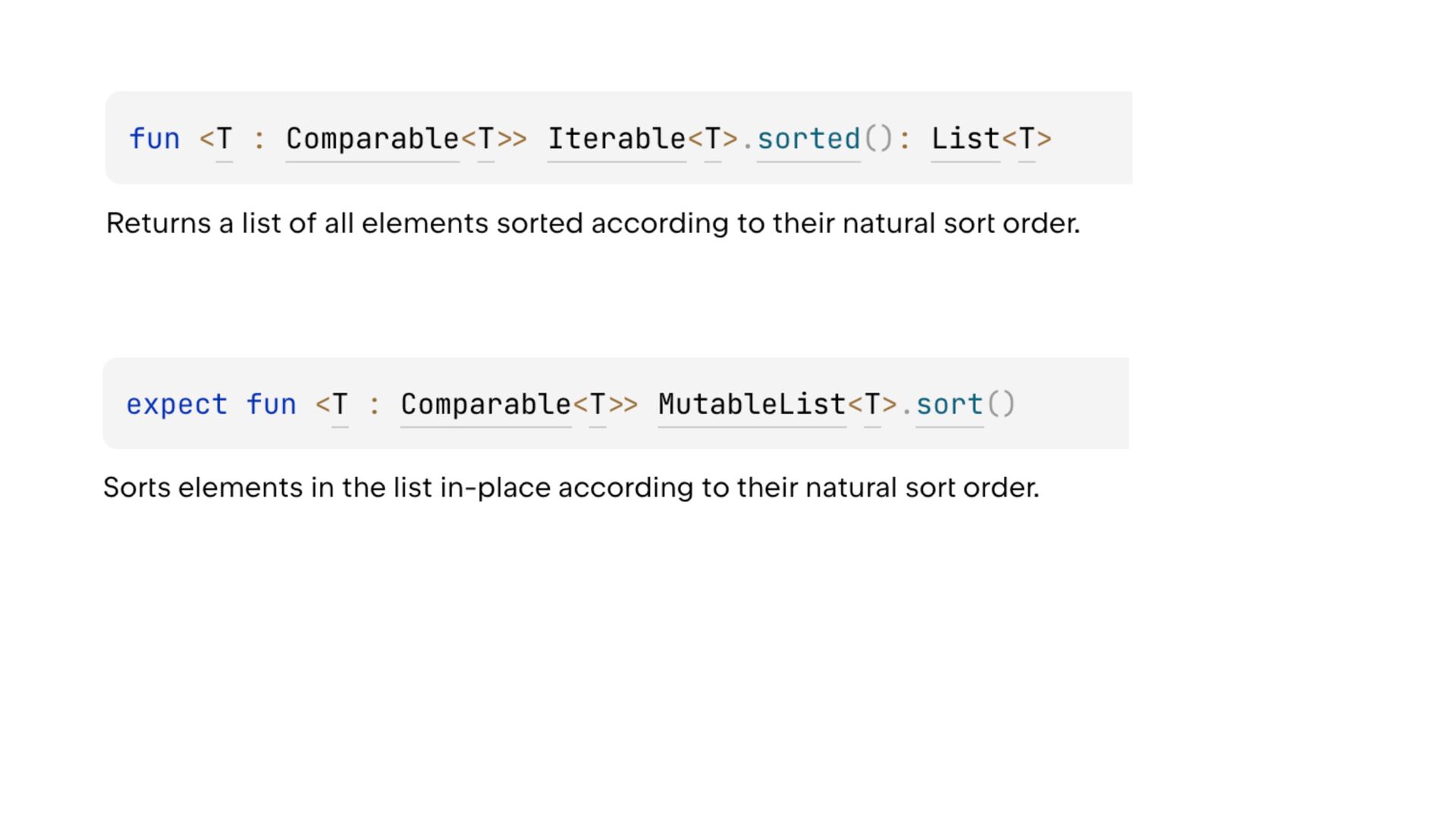Click the T inside List<T>

[x=1026, y=139]
